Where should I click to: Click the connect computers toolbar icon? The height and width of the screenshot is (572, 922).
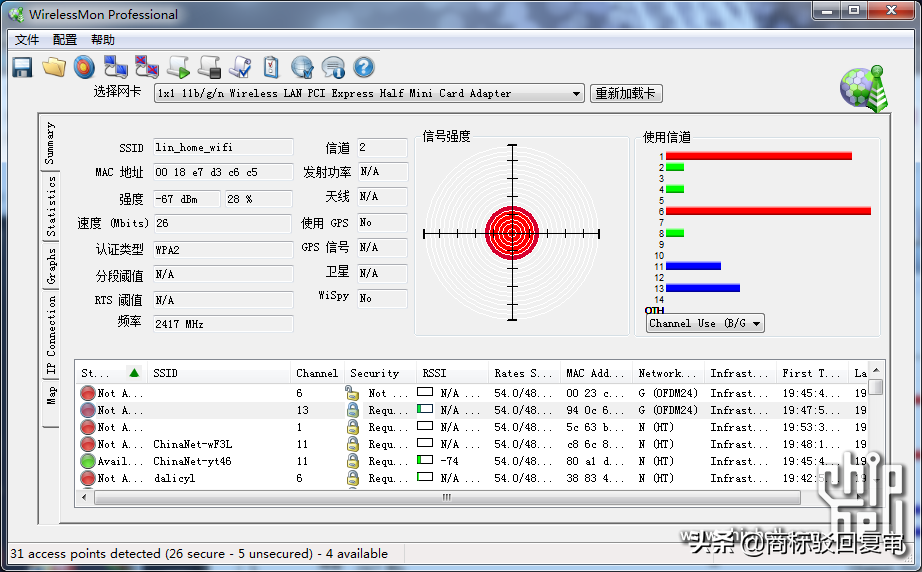click(116, 67)
